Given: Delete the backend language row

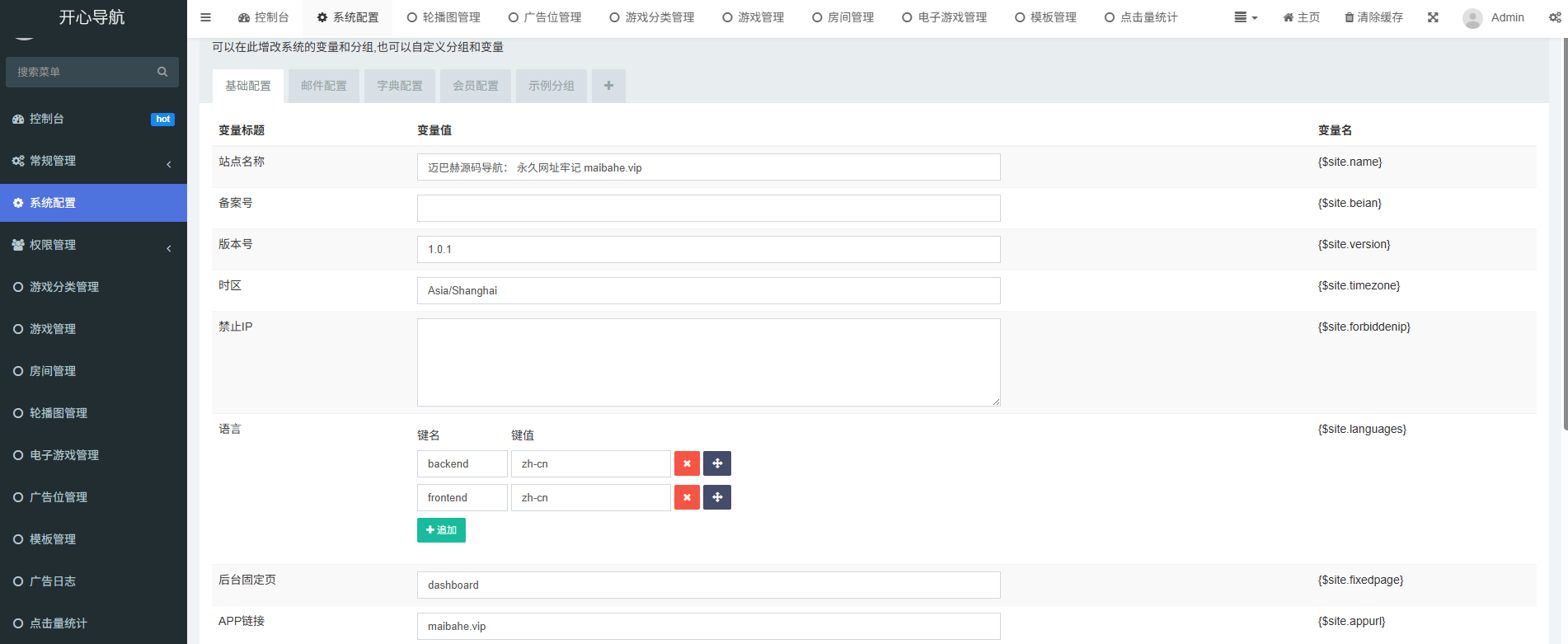Looking at the screenshot, I should [x=687, y=463].
